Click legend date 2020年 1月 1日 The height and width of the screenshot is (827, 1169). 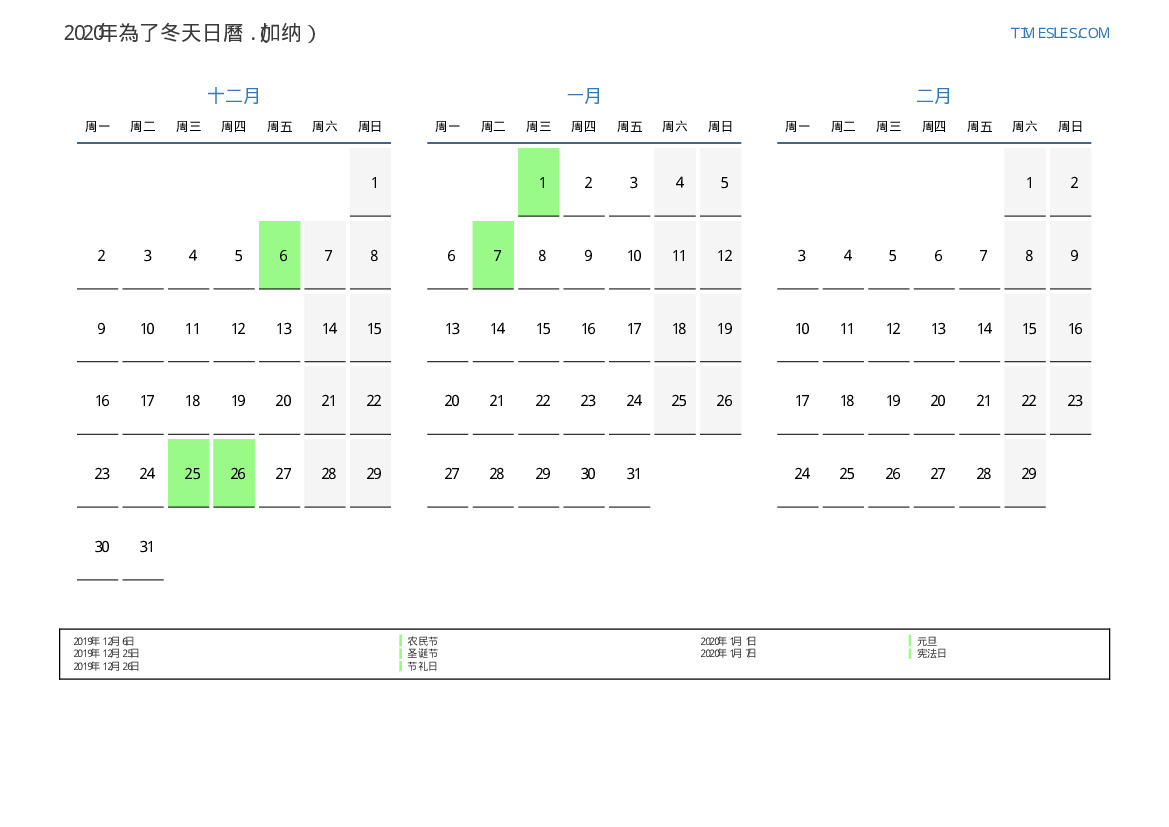(728, 641)
